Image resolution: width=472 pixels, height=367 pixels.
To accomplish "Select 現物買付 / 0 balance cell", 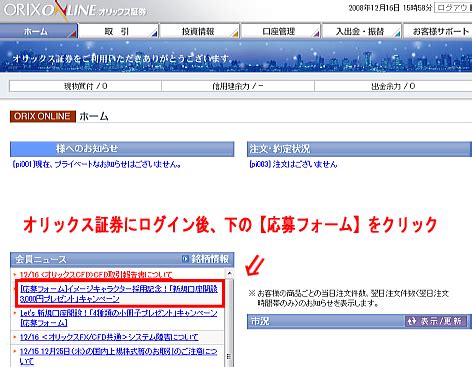I will (85, 86).
